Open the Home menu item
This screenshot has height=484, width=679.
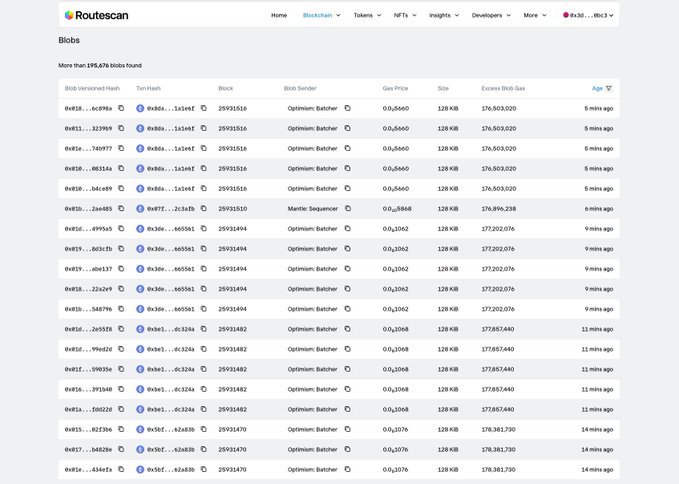279,15
